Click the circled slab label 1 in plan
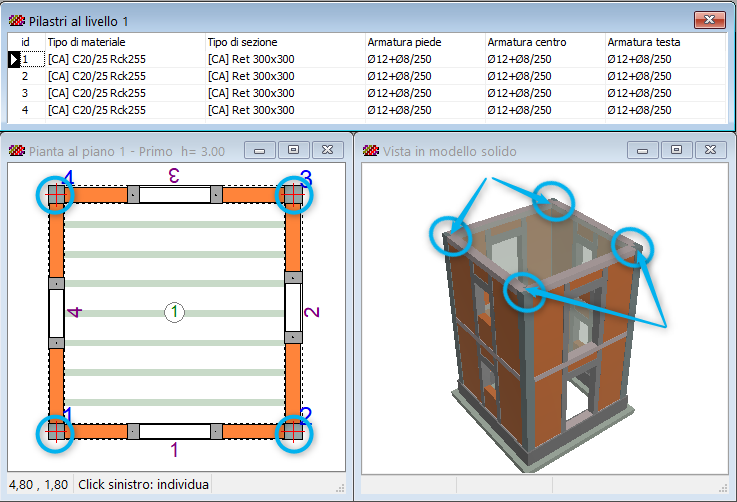Screen dimensions: 737x502 [x=175, y=313]
